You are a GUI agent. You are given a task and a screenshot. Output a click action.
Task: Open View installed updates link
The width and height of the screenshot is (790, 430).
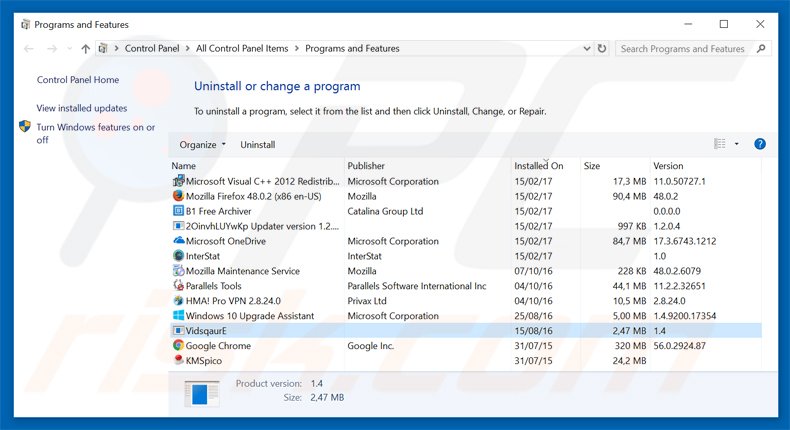pyautogui.click(x=82, y=108)
